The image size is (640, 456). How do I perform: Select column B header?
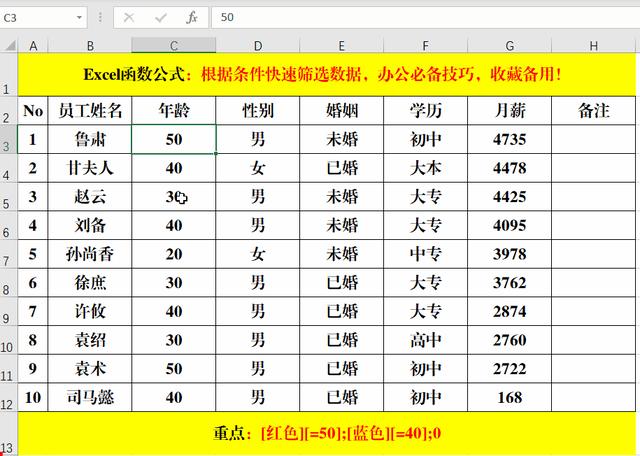pyautogui.click(x=90, y=46)
